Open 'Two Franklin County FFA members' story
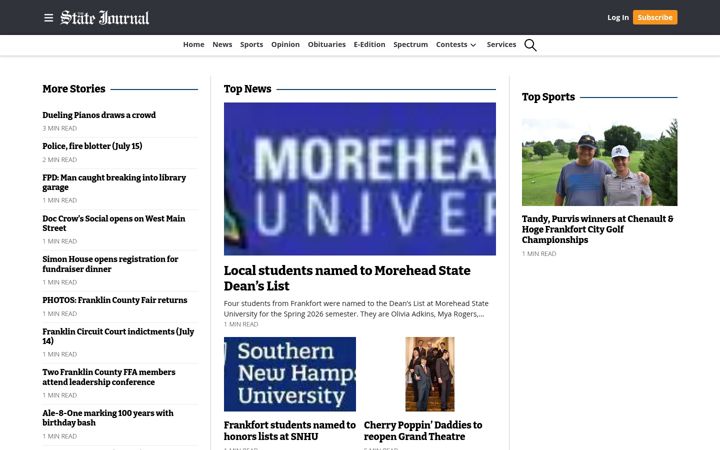The image size is (720, 450). [109, 377]
